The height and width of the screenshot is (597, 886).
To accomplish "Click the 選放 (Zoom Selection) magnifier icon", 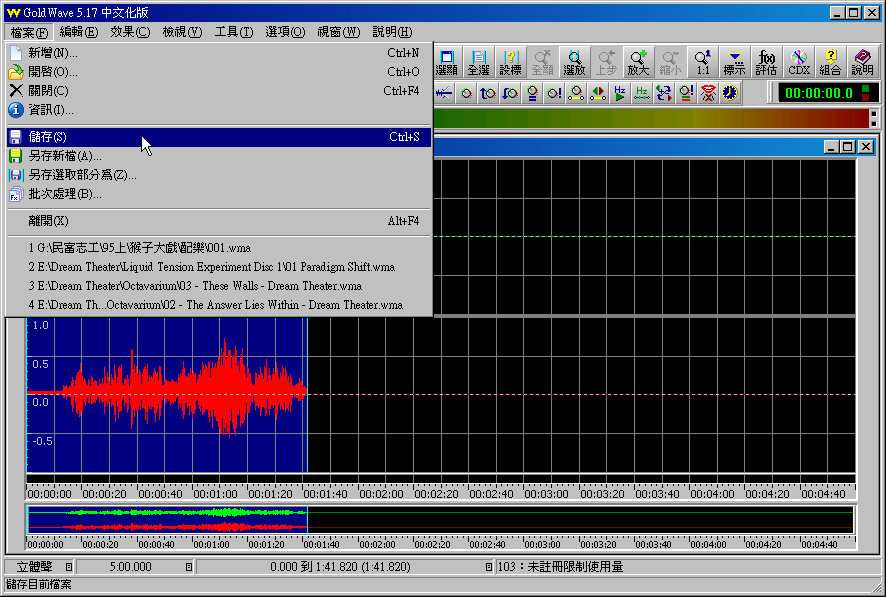I will tap(574, 62).
